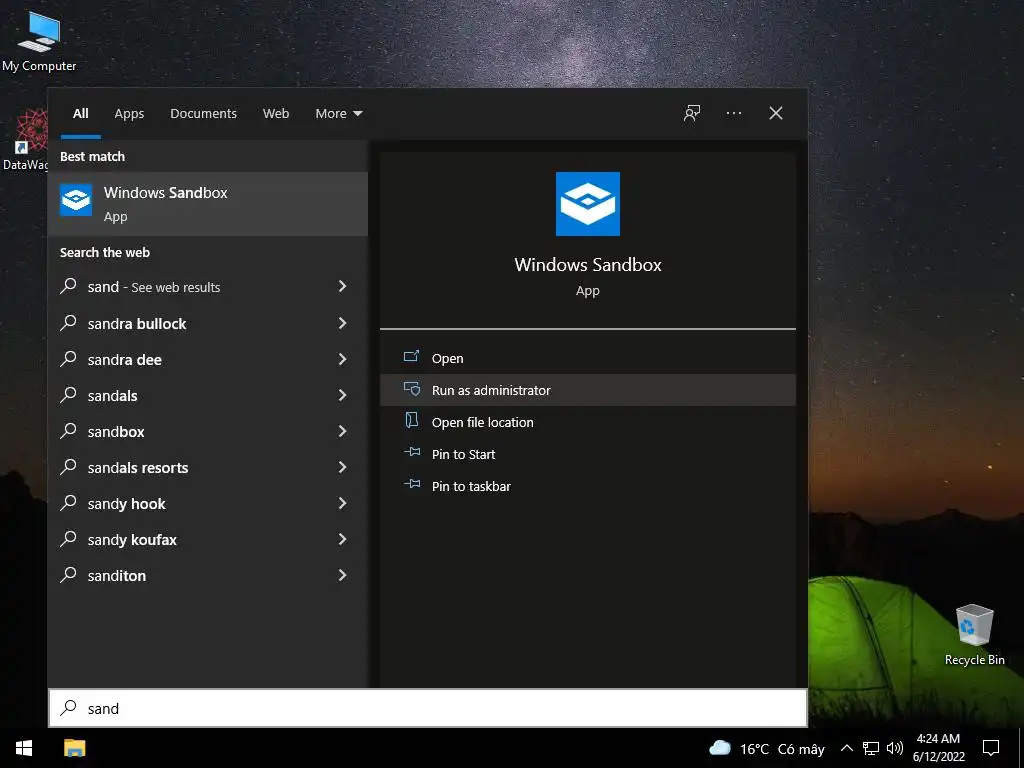Open the Windows Start button
This screenshot has height=768, width=1024.
click(24, 748)
